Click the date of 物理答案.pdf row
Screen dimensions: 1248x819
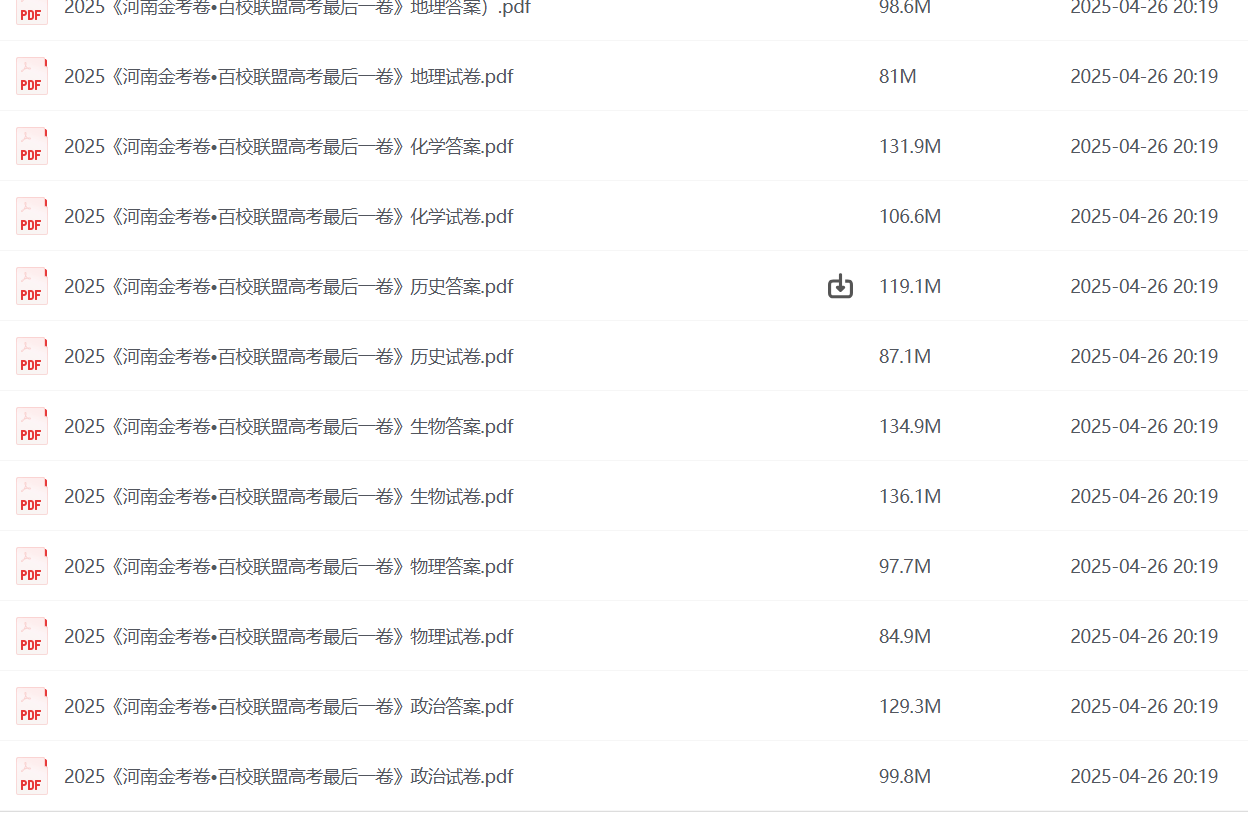pyautogui.click(x=1143, y=567)
